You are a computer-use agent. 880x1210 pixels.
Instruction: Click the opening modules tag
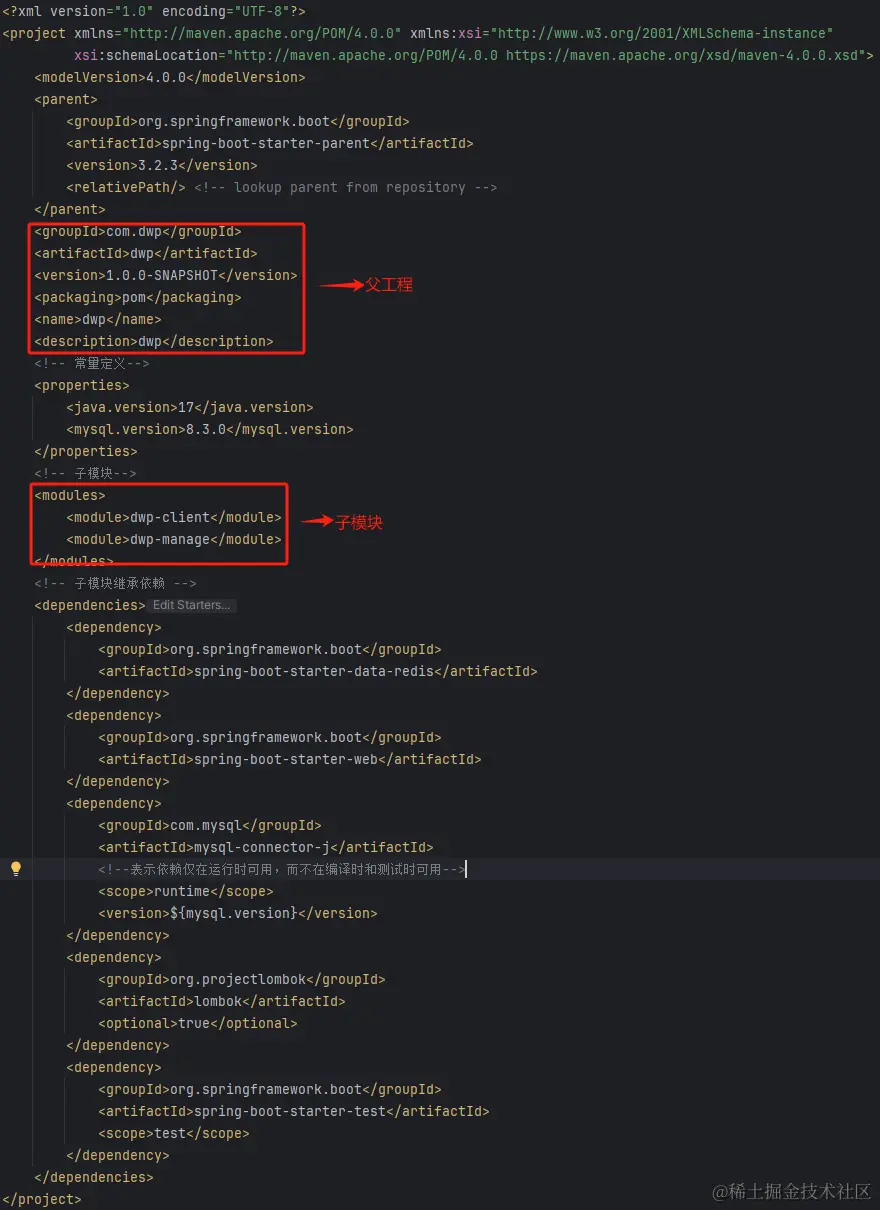(70, 495)
